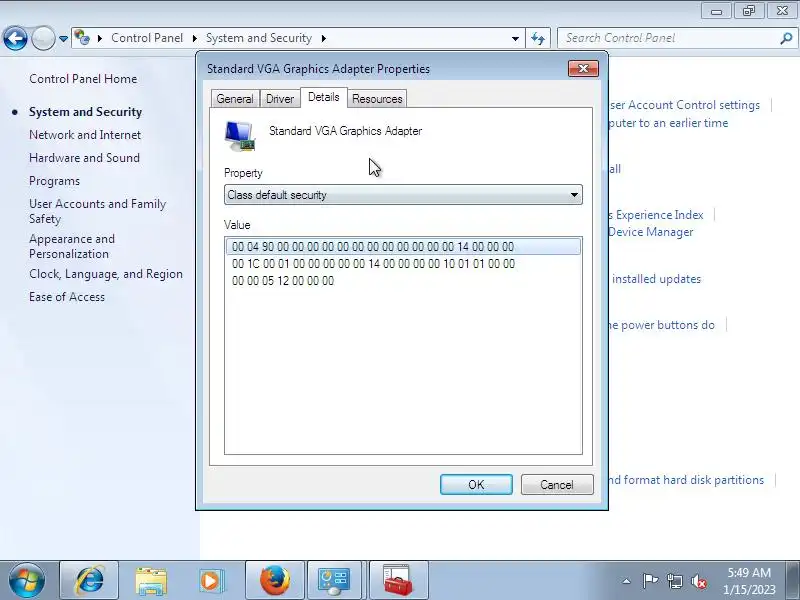
Task: Open Hardware and Sound category
Action: 84,158
